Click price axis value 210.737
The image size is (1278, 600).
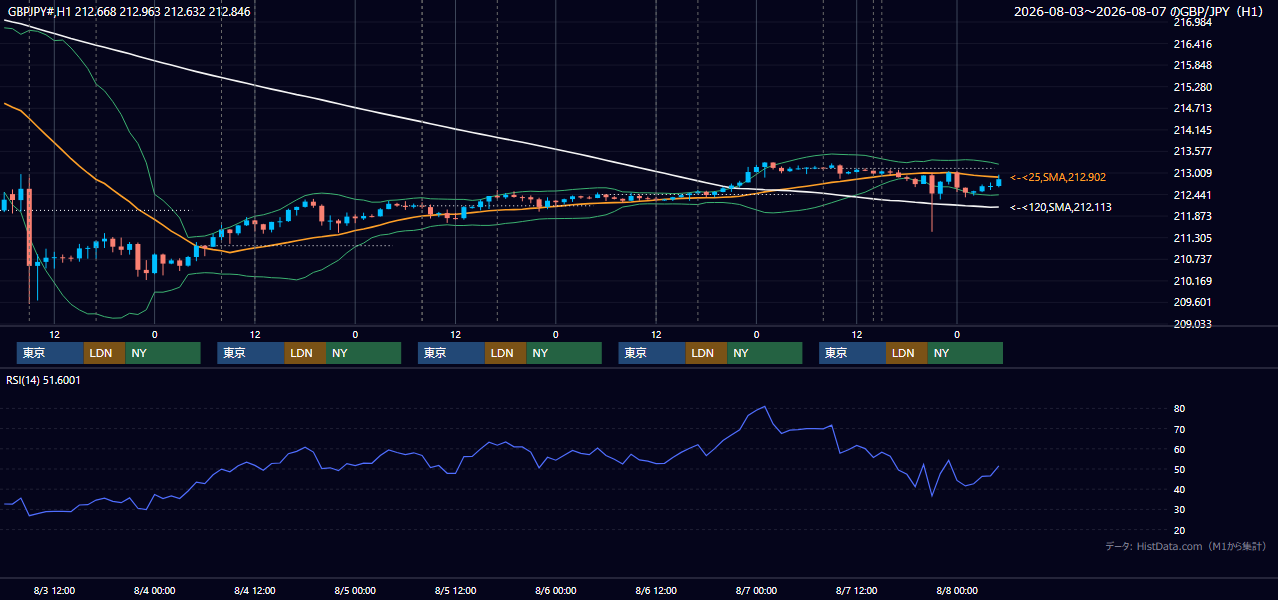(1192, 259)
